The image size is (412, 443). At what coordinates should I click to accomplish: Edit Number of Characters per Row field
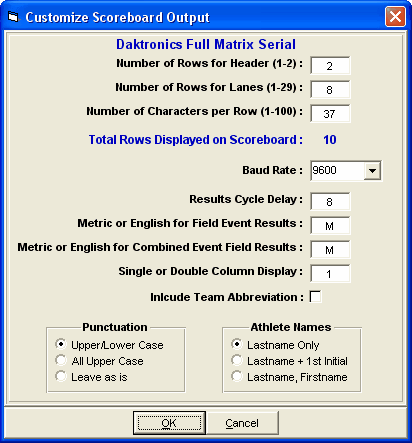click(330, 114)
